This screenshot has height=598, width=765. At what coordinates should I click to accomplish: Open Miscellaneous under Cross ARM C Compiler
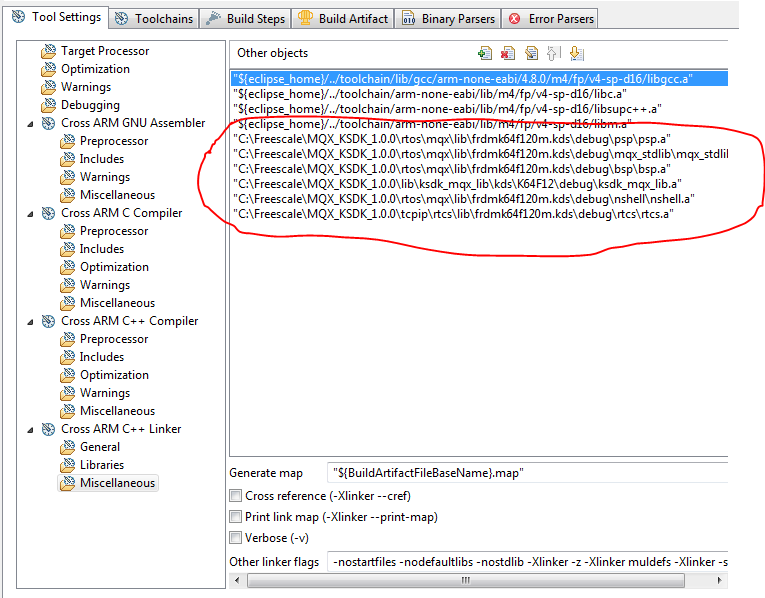click(107, 303)
